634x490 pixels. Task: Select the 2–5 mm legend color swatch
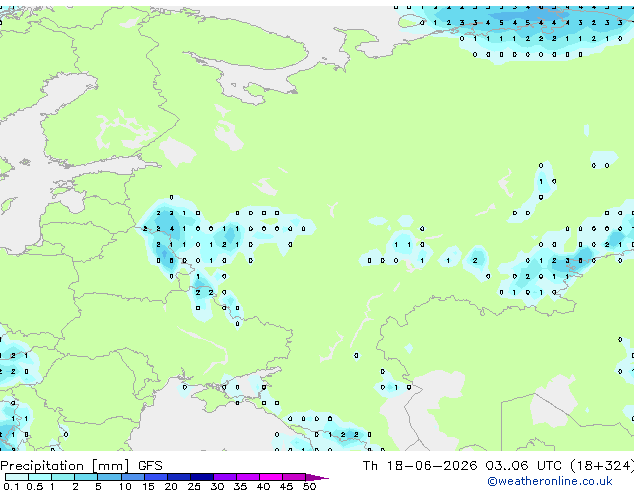[86, 477]
